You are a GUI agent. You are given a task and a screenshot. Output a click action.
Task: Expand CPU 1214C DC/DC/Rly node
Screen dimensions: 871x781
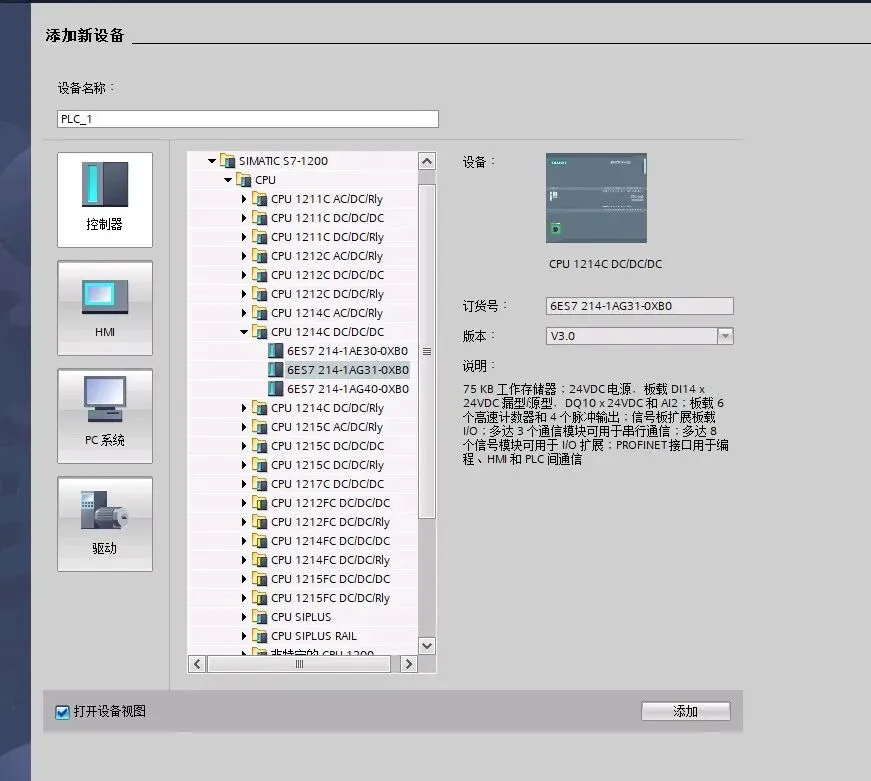tap(244, 408)
